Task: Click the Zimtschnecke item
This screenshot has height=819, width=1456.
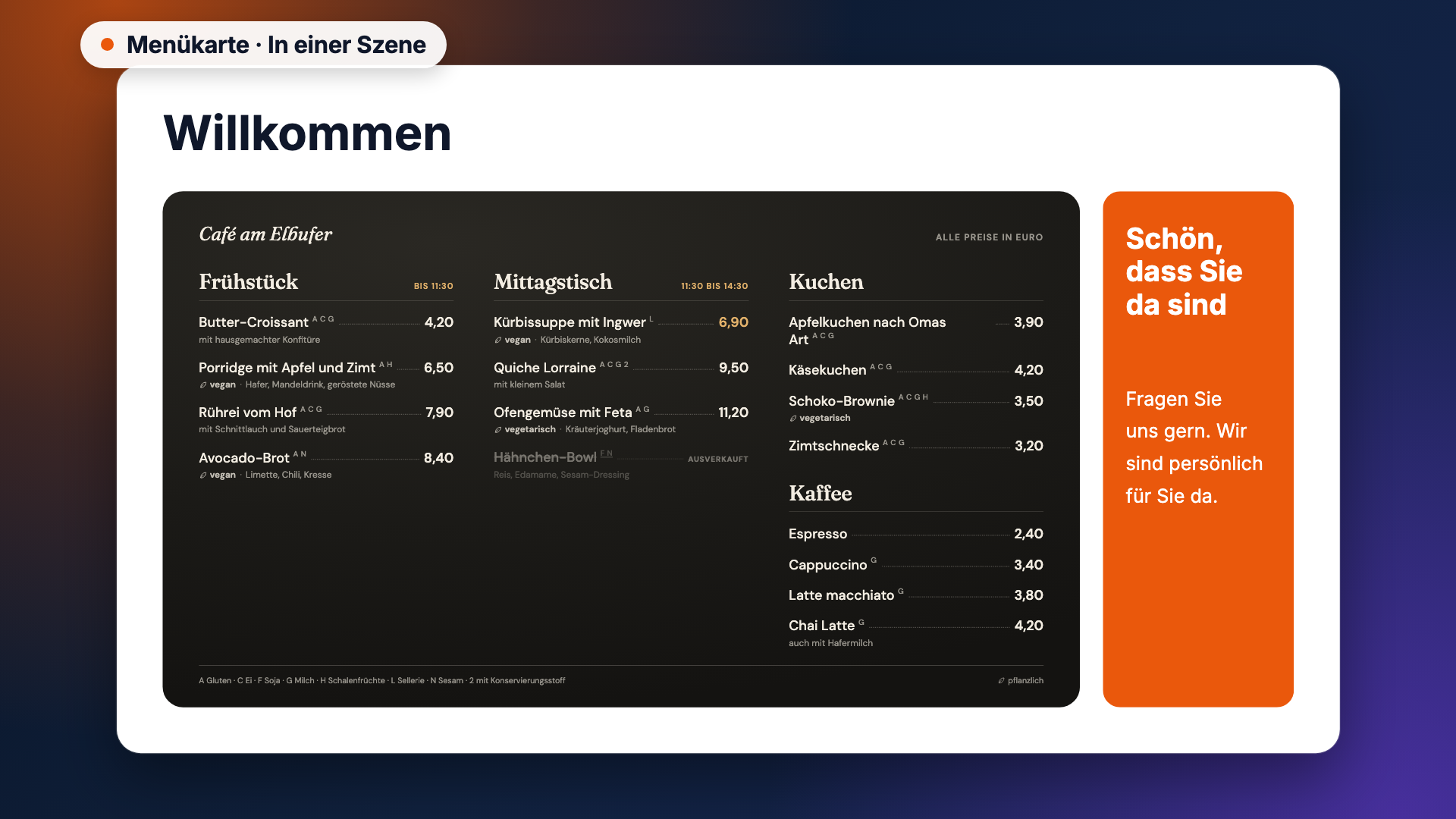Action: tap(833, 446)
